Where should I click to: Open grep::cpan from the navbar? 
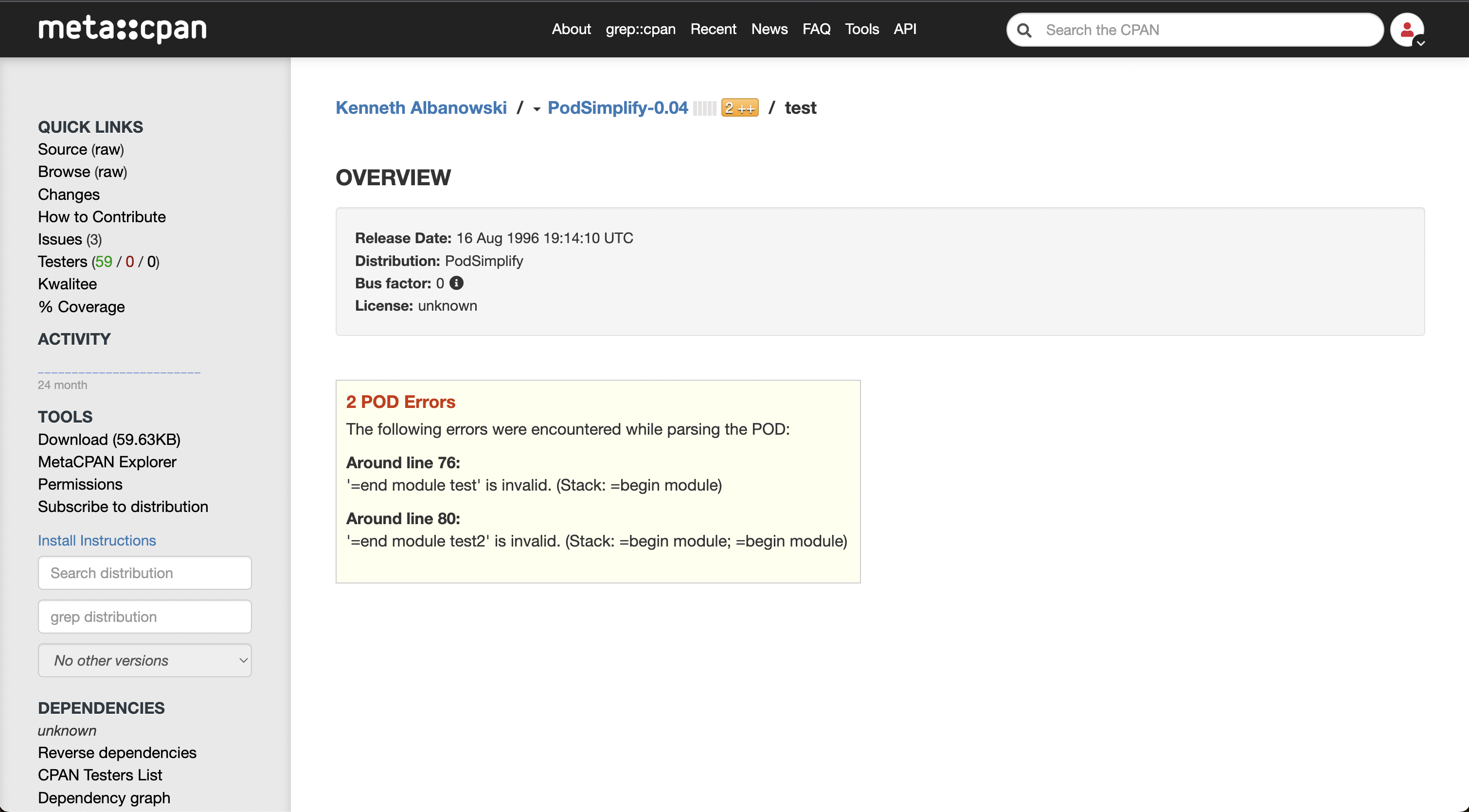[640, 29]
